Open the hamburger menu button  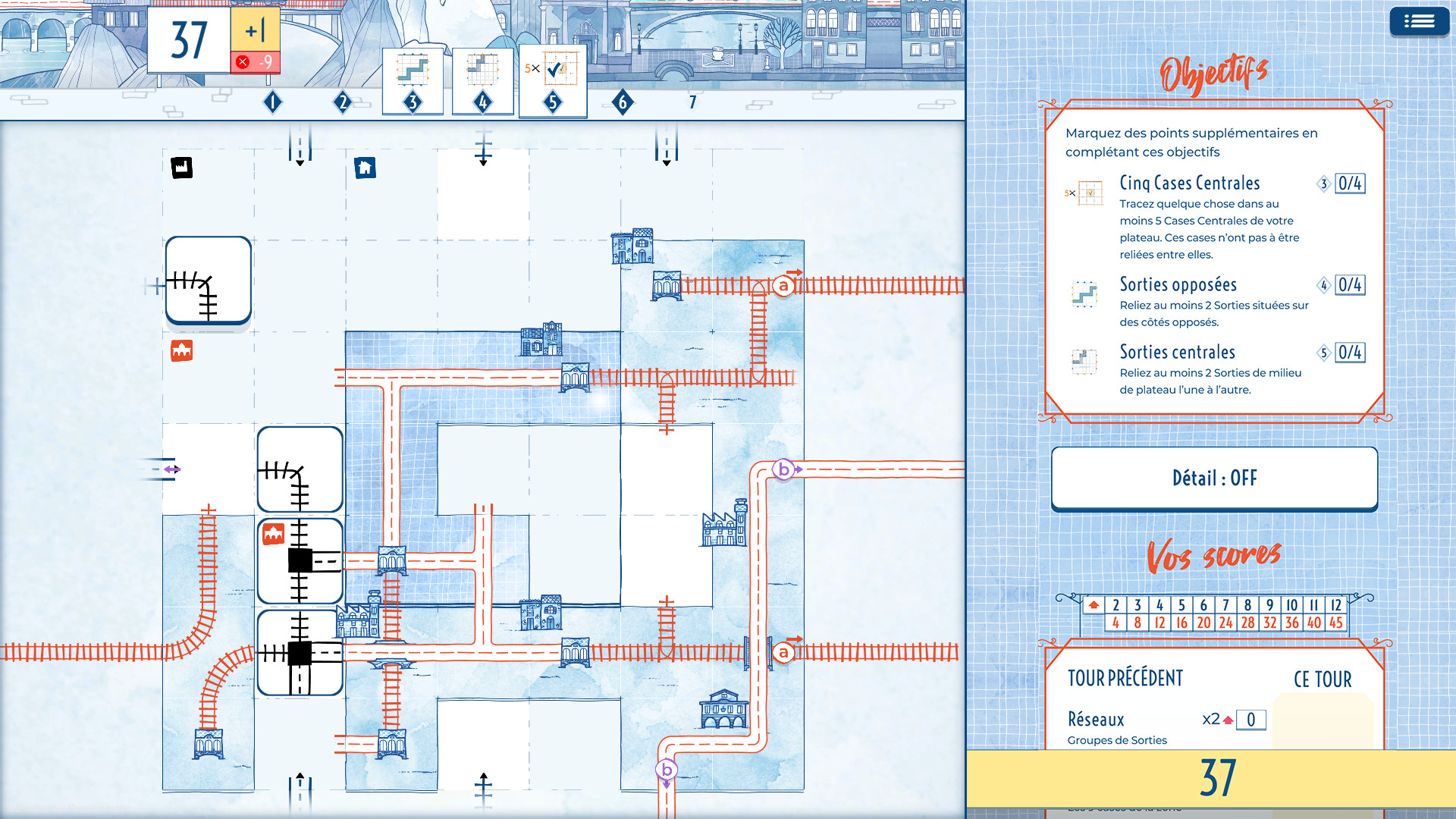click(1419, 22)
